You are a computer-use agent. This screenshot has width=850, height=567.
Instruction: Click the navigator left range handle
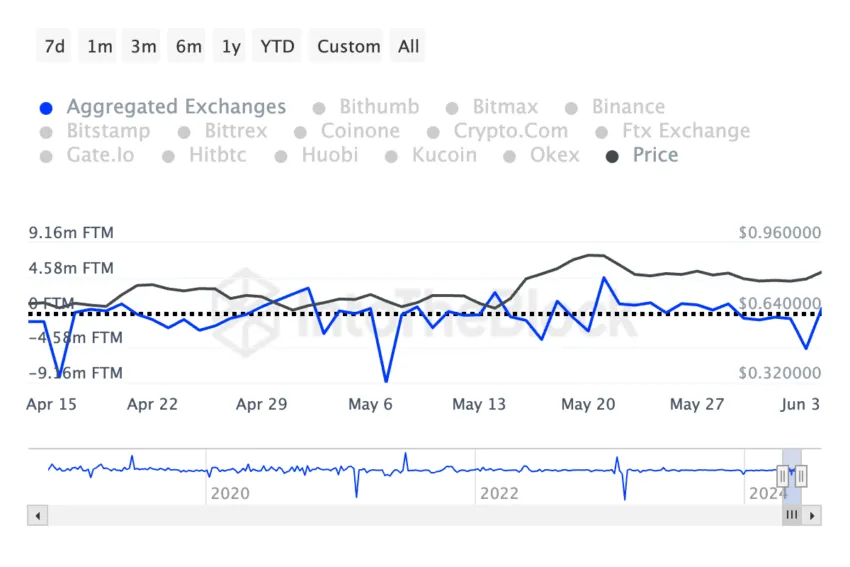pyautogui.click(x=783, y=476)
